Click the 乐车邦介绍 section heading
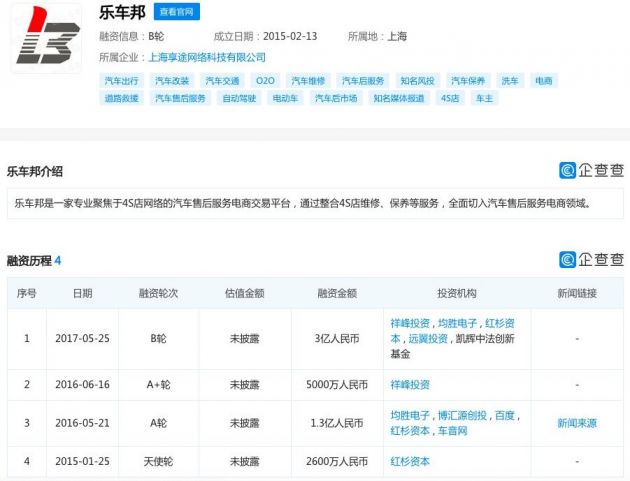The height and width of the screenshot is (481, 630). (x=35, y=172)
